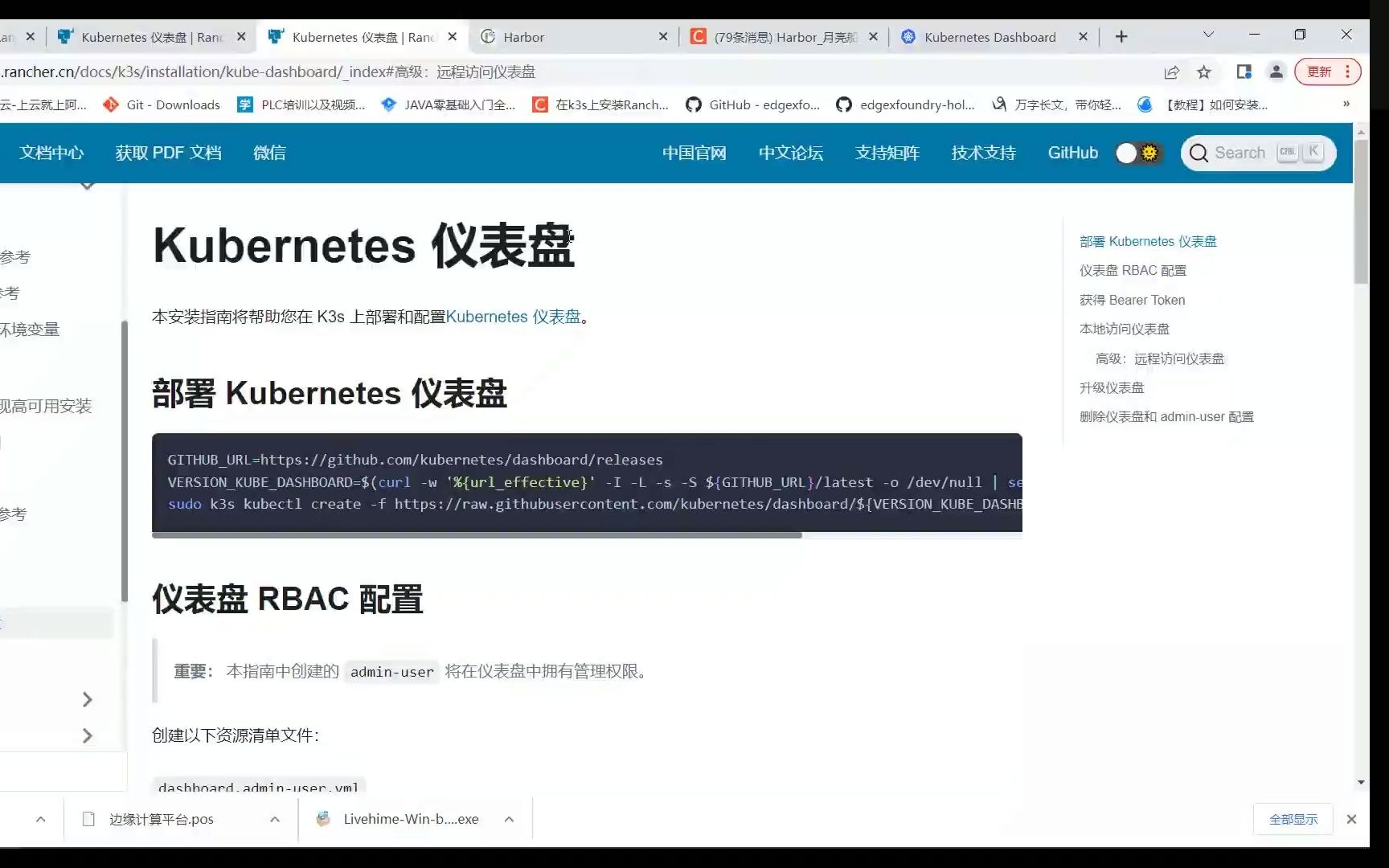Bookmark this page with the star icon

point(1204,72)
